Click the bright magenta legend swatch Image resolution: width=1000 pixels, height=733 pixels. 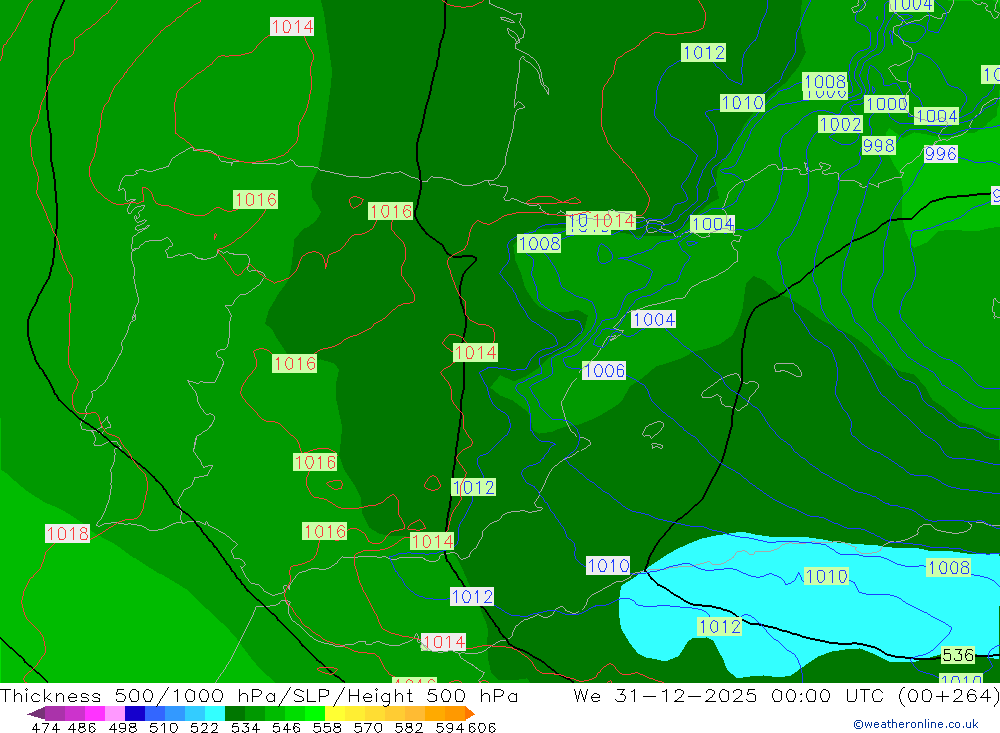coord(95,713)
